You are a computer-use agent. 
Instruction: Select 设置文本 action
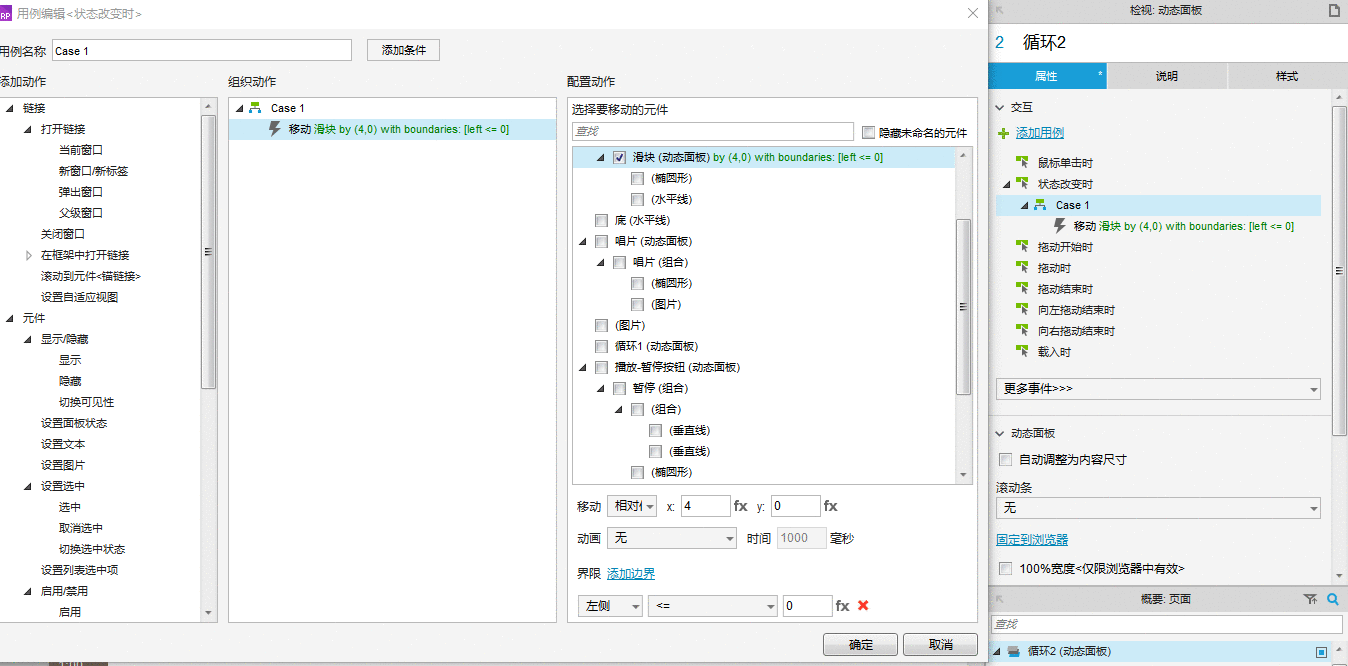pos(63,444)
